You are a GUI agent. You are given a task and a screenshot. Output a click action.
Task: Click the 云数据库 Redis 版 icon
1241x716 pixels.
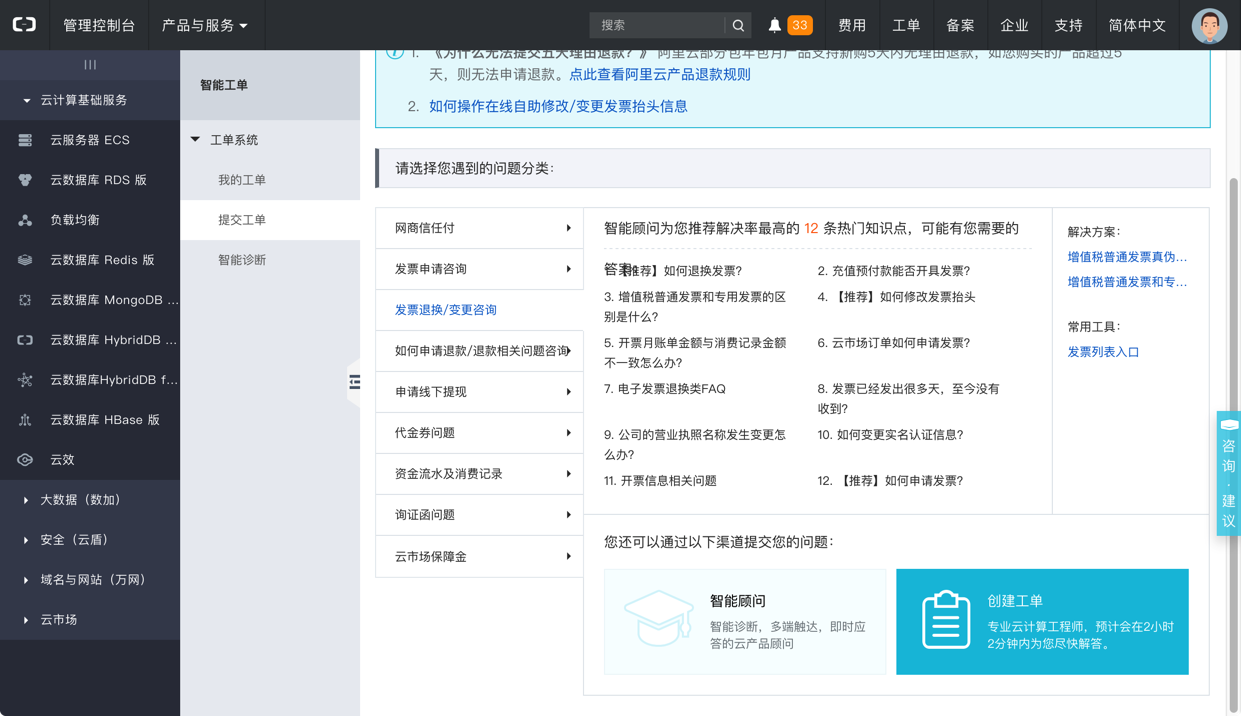point(25,260)
